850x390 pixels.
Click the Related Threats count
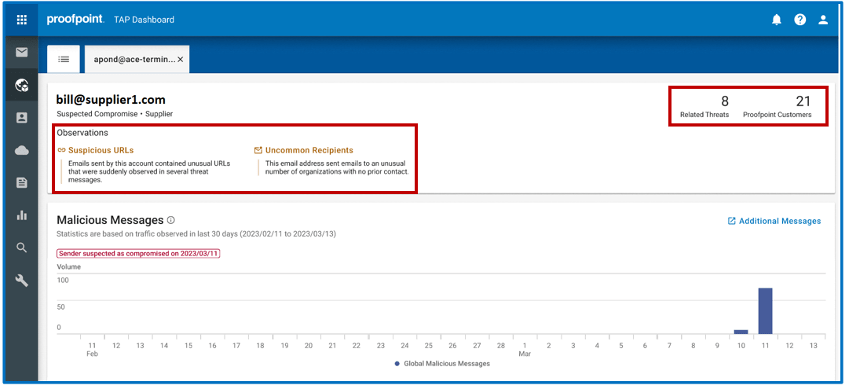coord(725,101)
